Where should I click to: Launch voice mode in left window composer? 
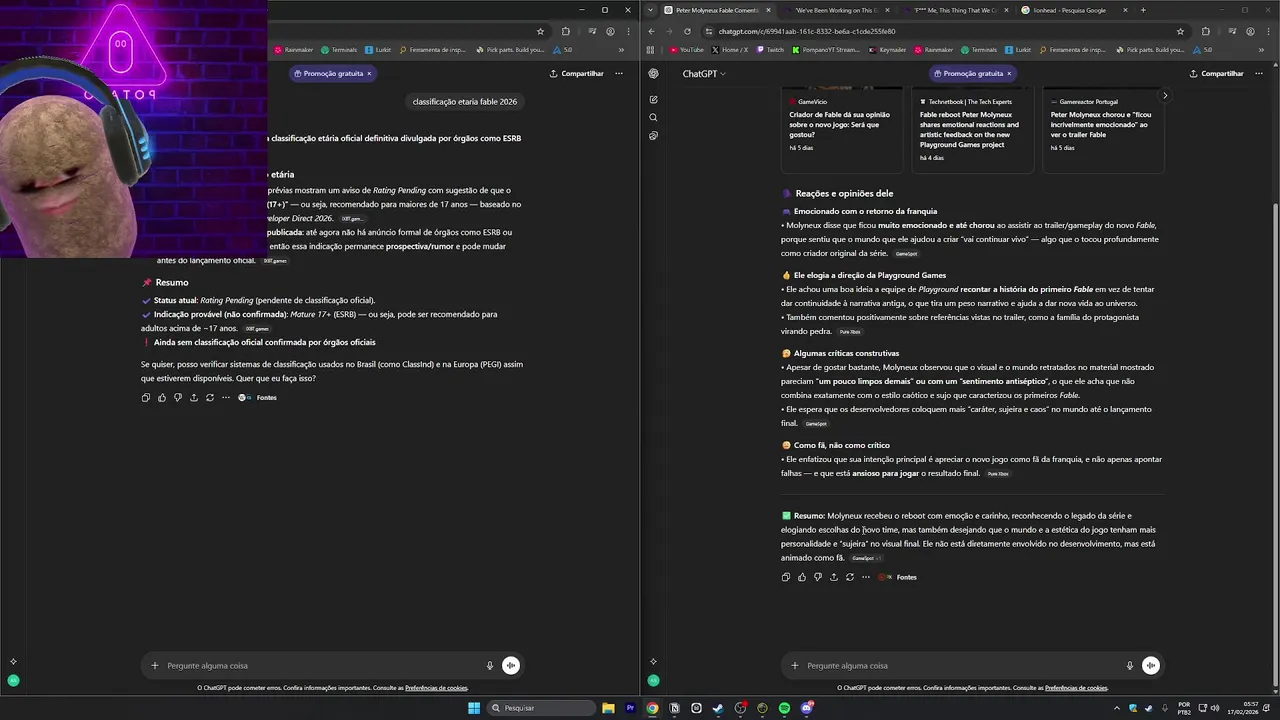[x=511, y=665]
